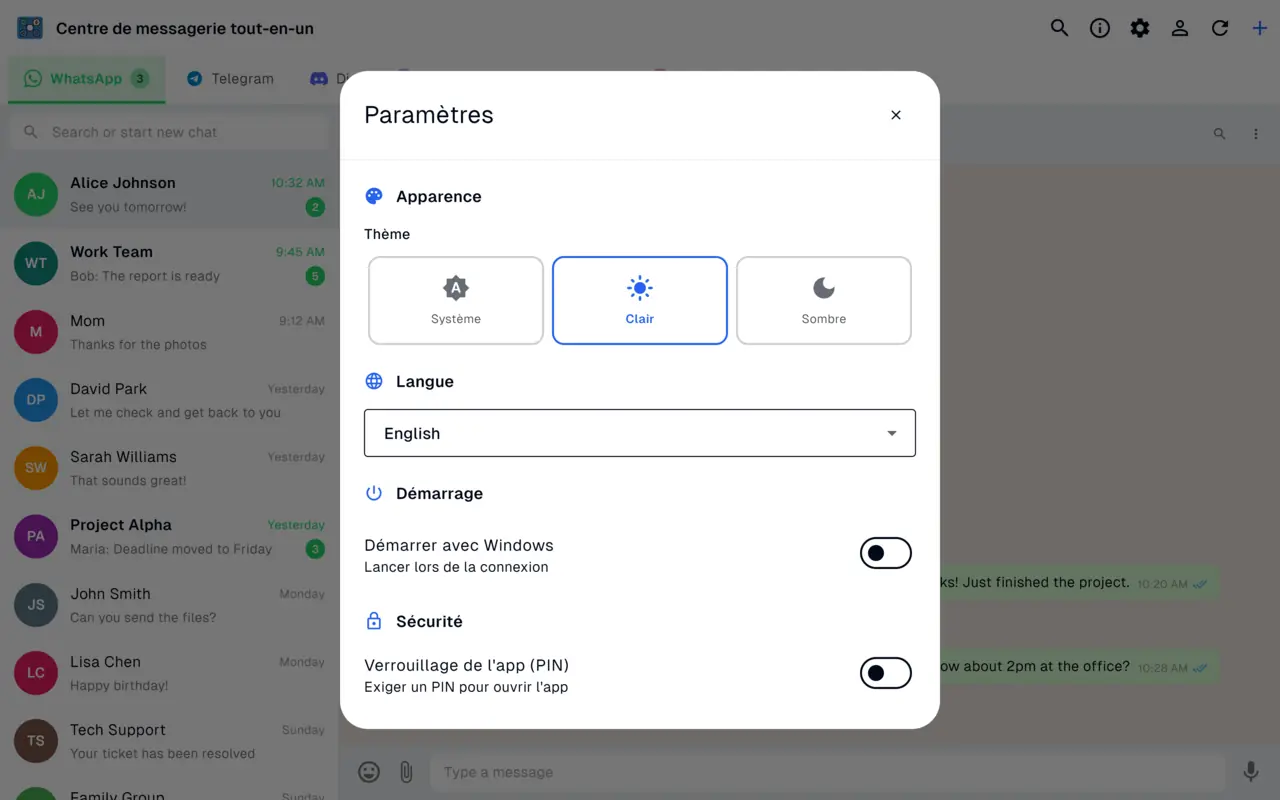Click the Thème label

(387, 234)
